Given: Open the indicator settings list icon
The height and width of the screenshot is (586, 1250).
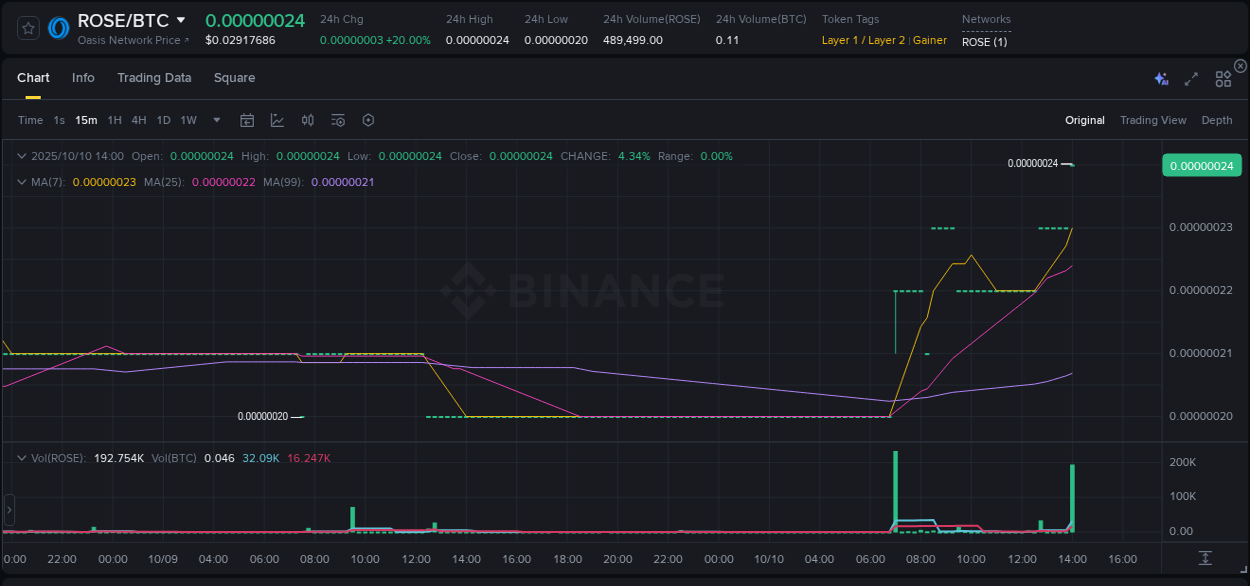Looking at the screenshot, I should pos(337,120).
